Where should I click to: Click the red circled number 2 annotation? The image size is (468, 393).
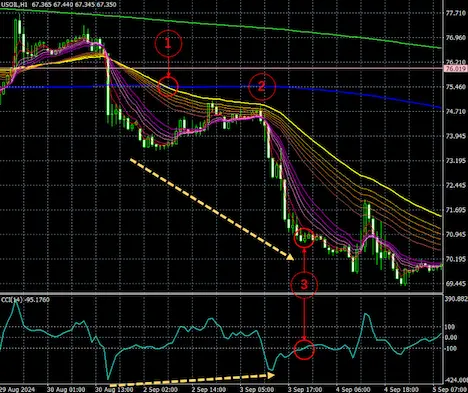[262, 87]
